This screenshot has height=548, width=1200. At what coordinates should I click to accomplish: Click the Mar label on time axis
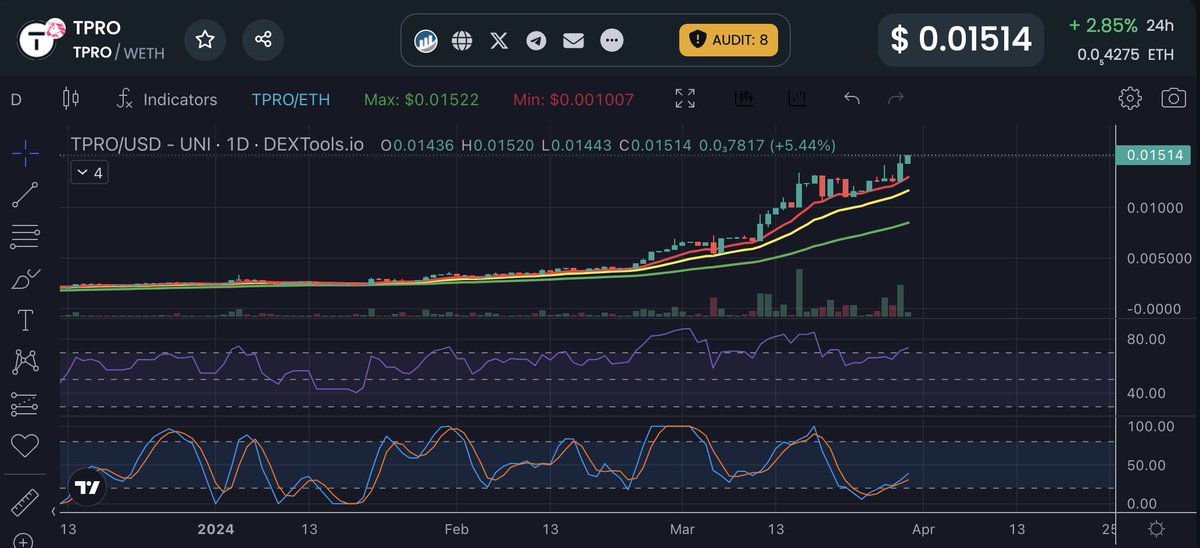click(683, 529)
